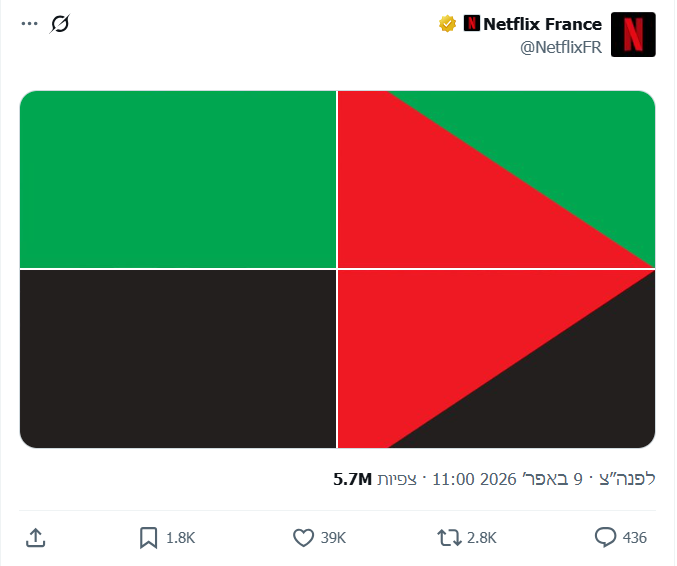Image resolution: width=677 pixels, height=566 pixels.
Task: Open the Netflix France display name
Action: pyautogui.click(x=542, y=24)
